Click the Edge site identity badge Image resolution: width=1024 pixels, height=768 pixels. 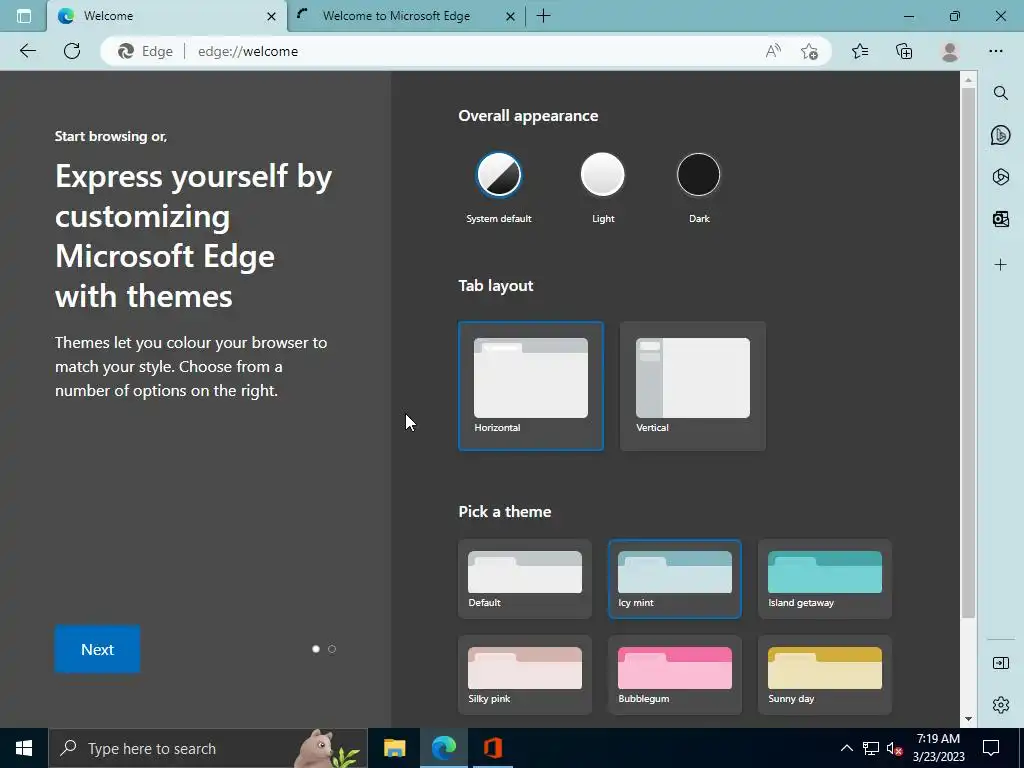[145, 51]
